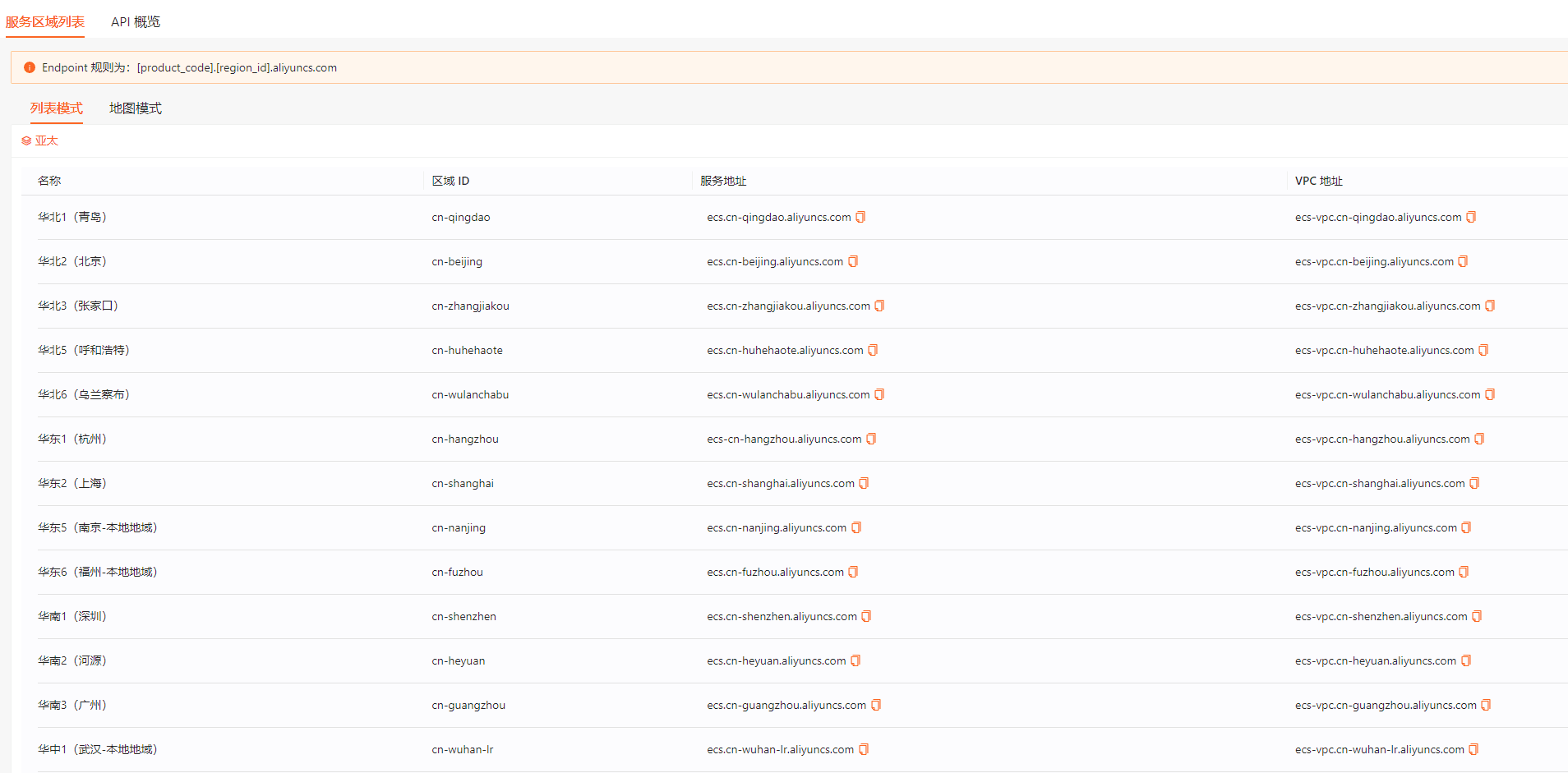Copy the ecs-vpc.cn-wulanchabu VPC address
This screenshot has width=1568, height=773.
click(x=1490, y=394)
